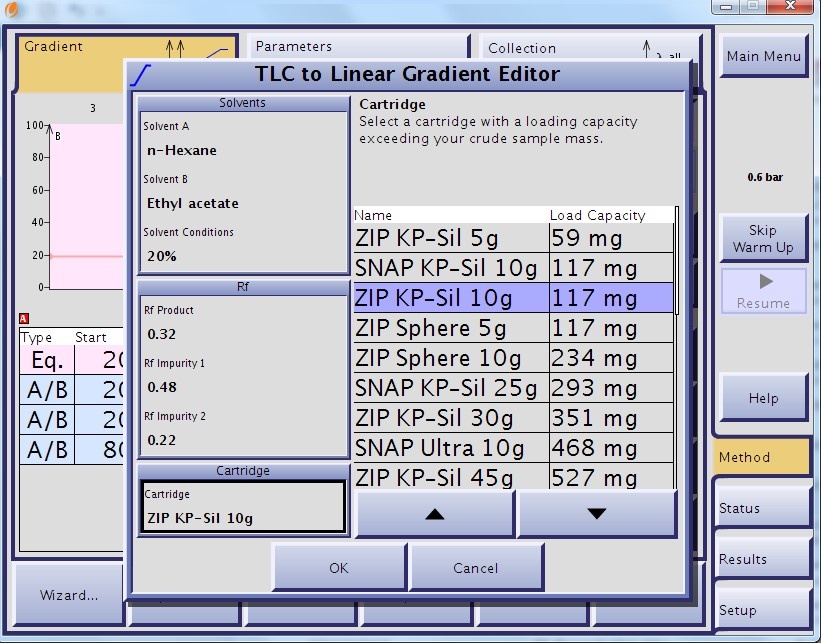Click the 293 mg load capacity cell
The image size is (821, 643).
tap(611, 387)
